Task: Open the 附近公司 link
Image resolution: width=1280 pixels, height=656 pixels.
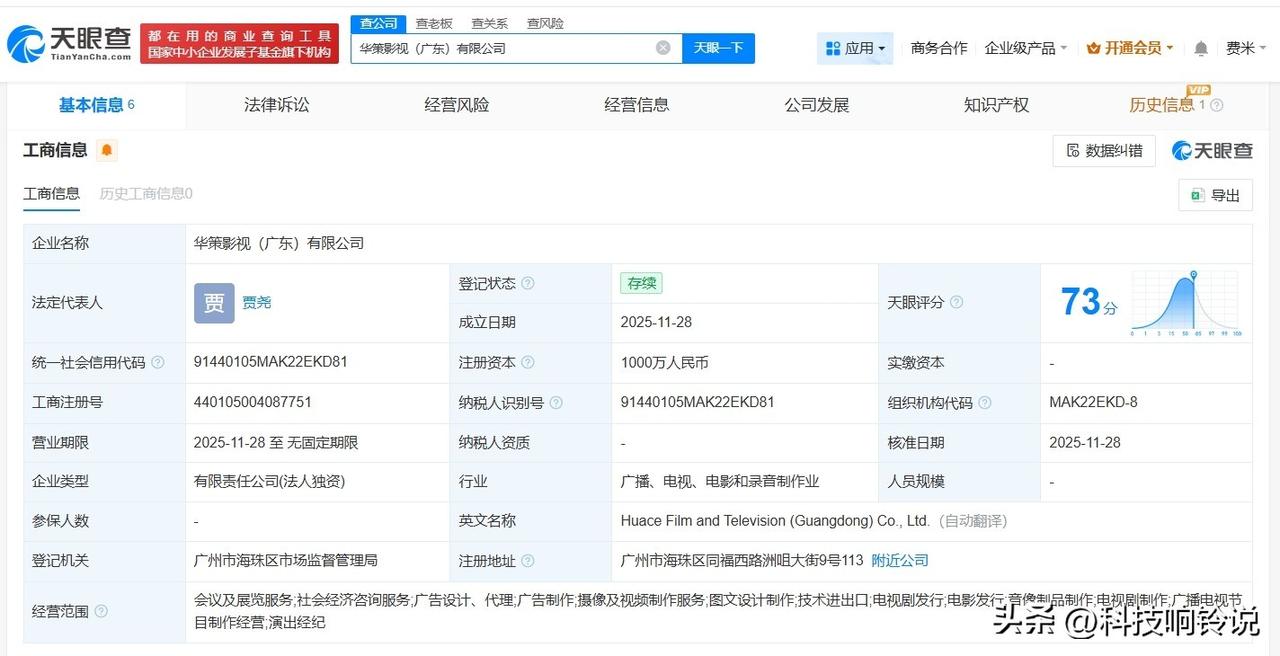Action: click(898, 561)
